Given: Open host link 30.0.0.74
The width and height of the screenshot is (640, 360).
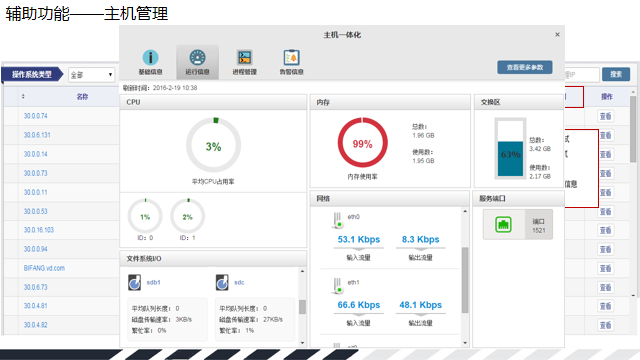Looking at the screenshot, I should point(36,116).
